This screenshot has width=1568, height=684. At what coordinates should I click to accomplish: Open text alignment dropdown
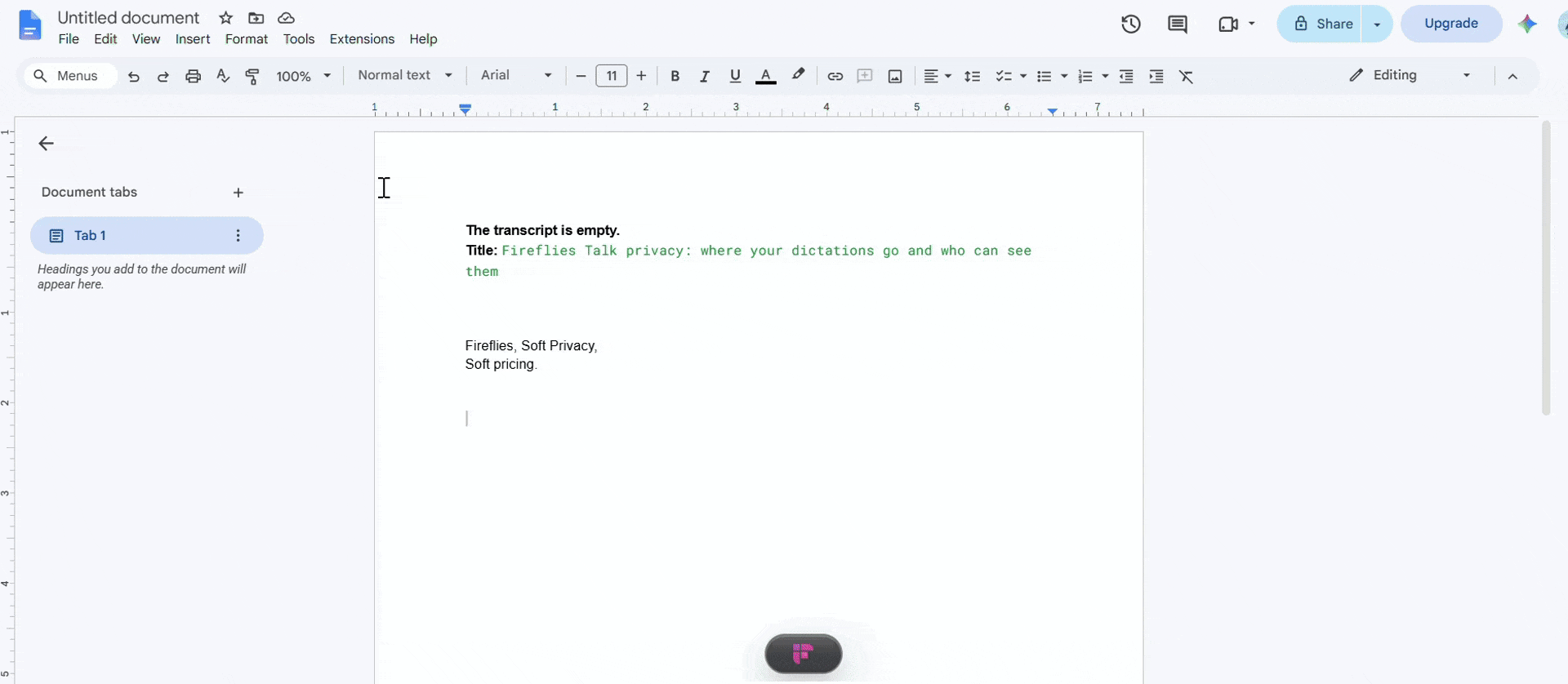937,76
